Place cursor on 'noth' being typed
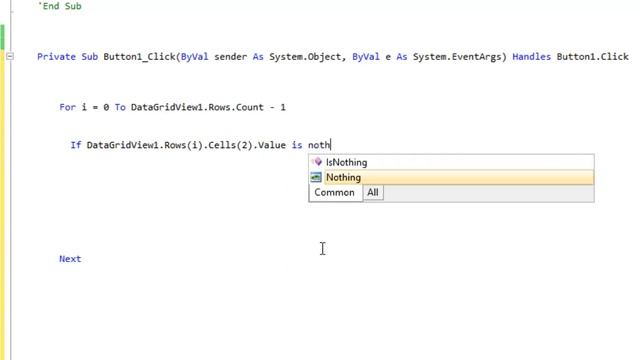 pos(318,145)
